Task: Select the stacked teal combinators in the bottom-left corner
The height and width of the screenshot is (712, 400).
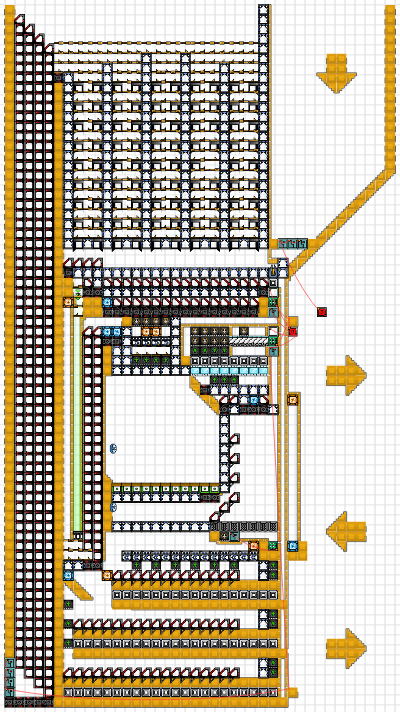Action: (x=10, y=677)
